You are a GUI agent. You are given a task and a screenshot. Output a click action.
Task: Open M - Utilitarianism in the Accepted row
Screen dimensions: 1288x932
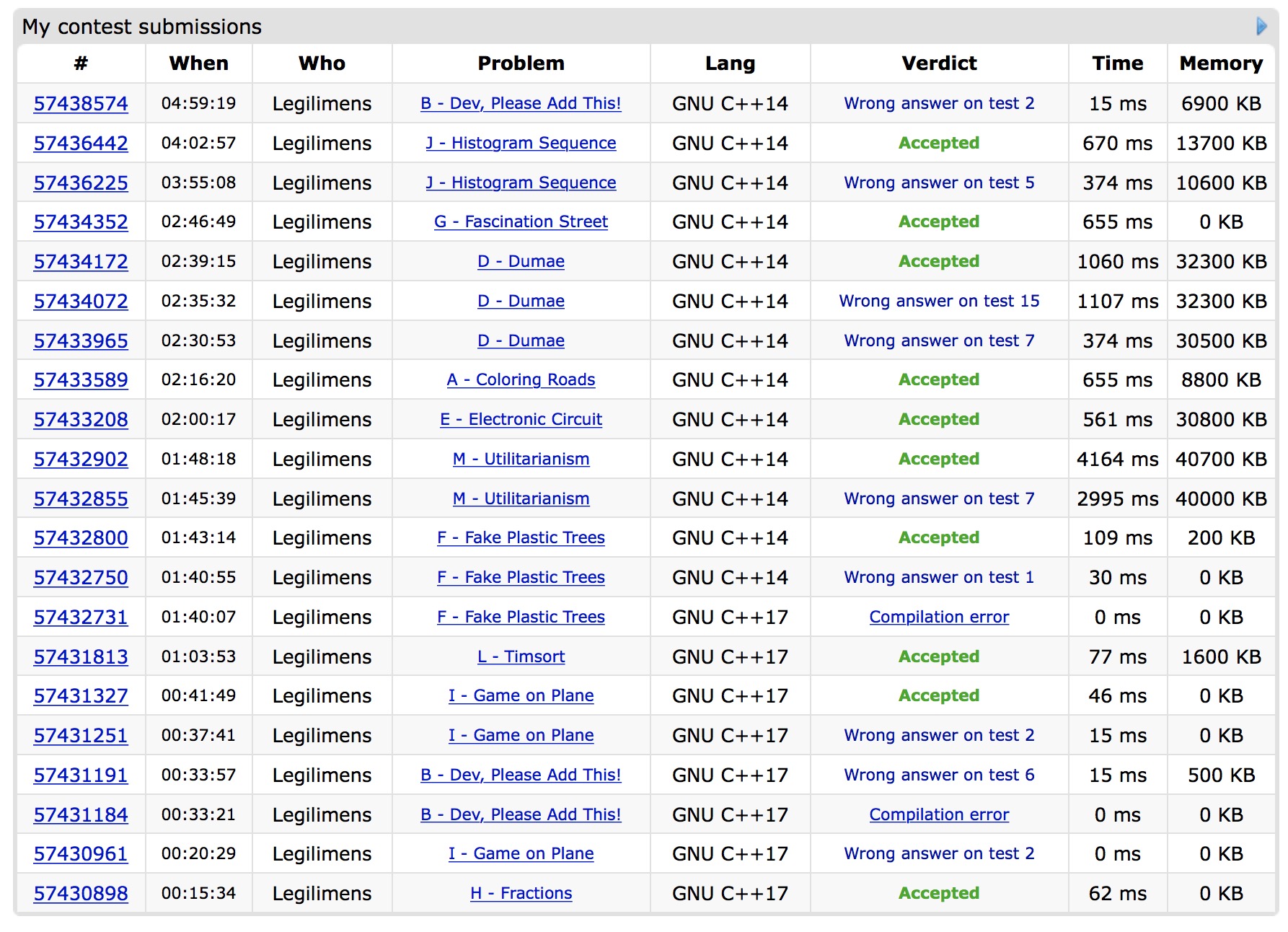[521, 460]
